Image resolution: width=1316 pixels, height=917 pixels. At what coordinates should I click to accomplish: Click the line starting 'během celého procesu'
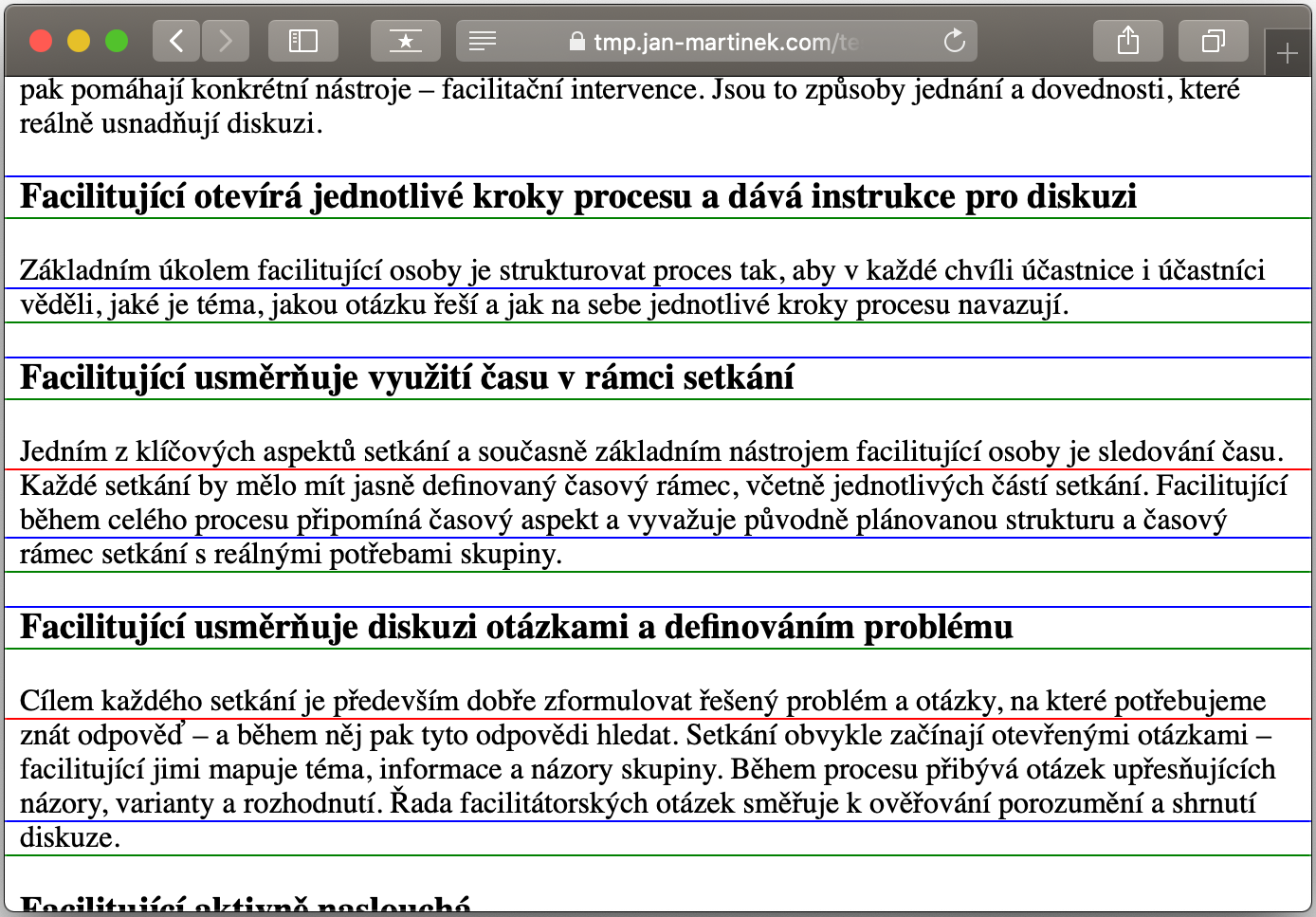tap(623, 521)
